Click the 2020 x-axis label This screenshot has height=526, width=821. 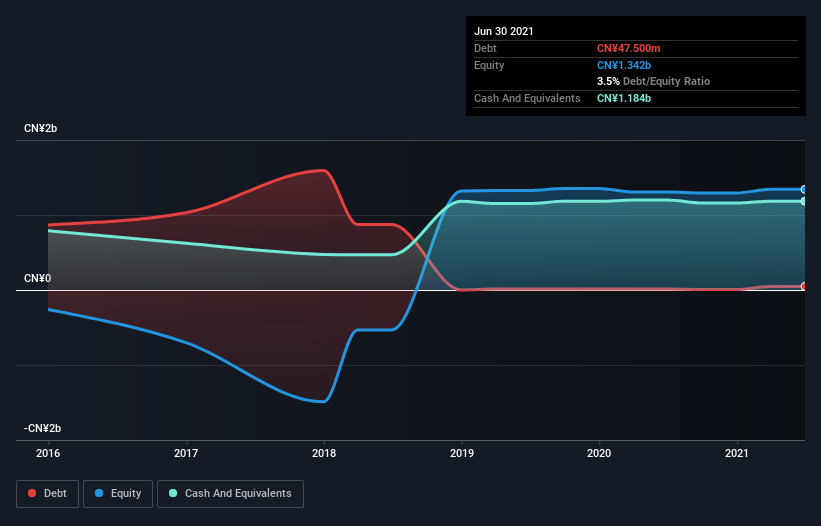coord(599,453)
